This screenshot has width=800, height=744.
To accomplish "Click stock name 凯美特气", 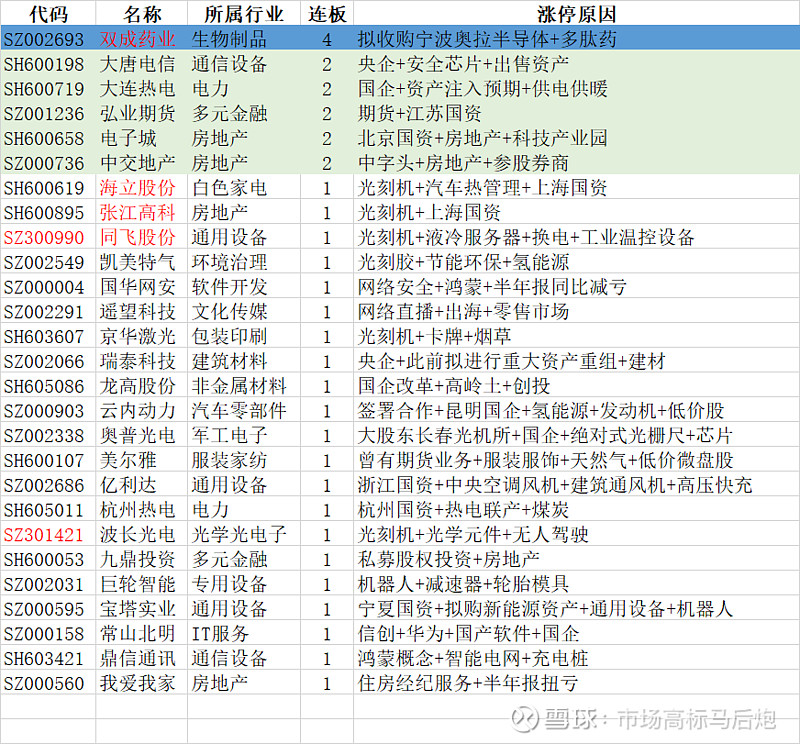I will pos(138,262).
